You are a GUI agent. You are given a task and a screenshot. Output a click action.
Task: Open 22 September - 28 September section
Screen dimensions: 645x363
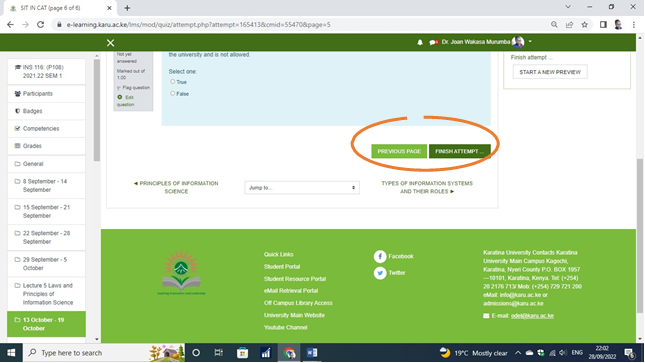[46, 237]
